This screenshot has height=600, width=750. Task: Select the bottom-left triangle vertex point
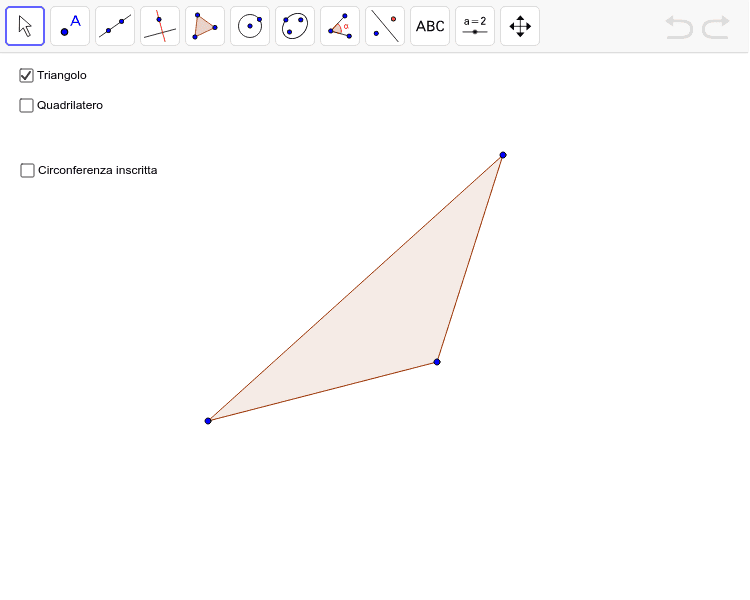coord(208,421)
